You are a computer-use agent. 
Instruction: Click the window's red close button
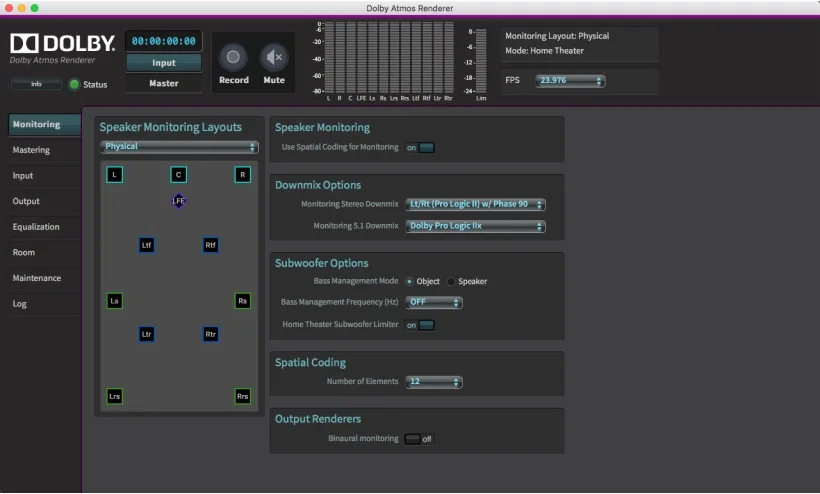tap(9, 8)
